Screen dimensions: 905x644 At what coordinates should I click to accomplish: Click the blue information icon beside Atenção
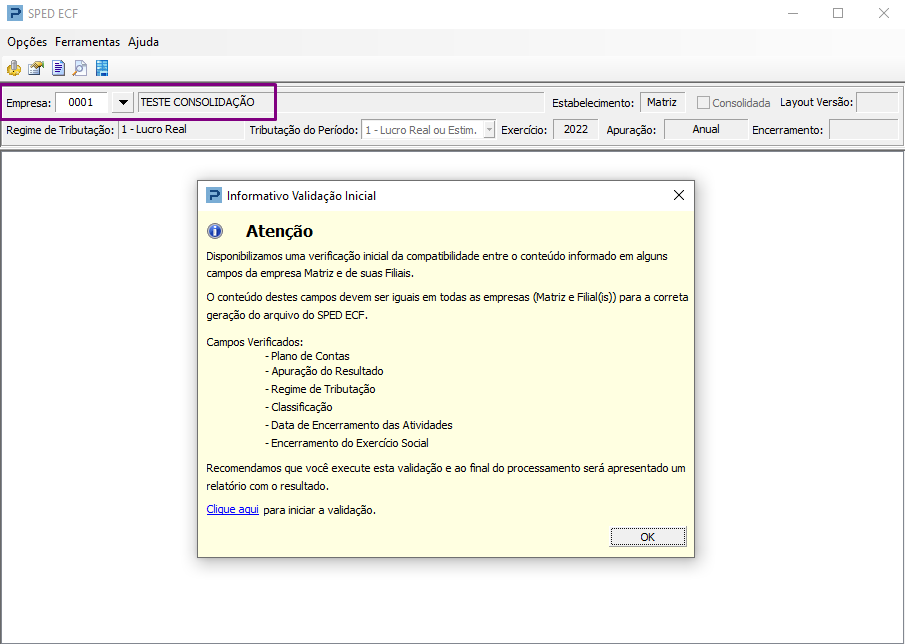point(215,231)
